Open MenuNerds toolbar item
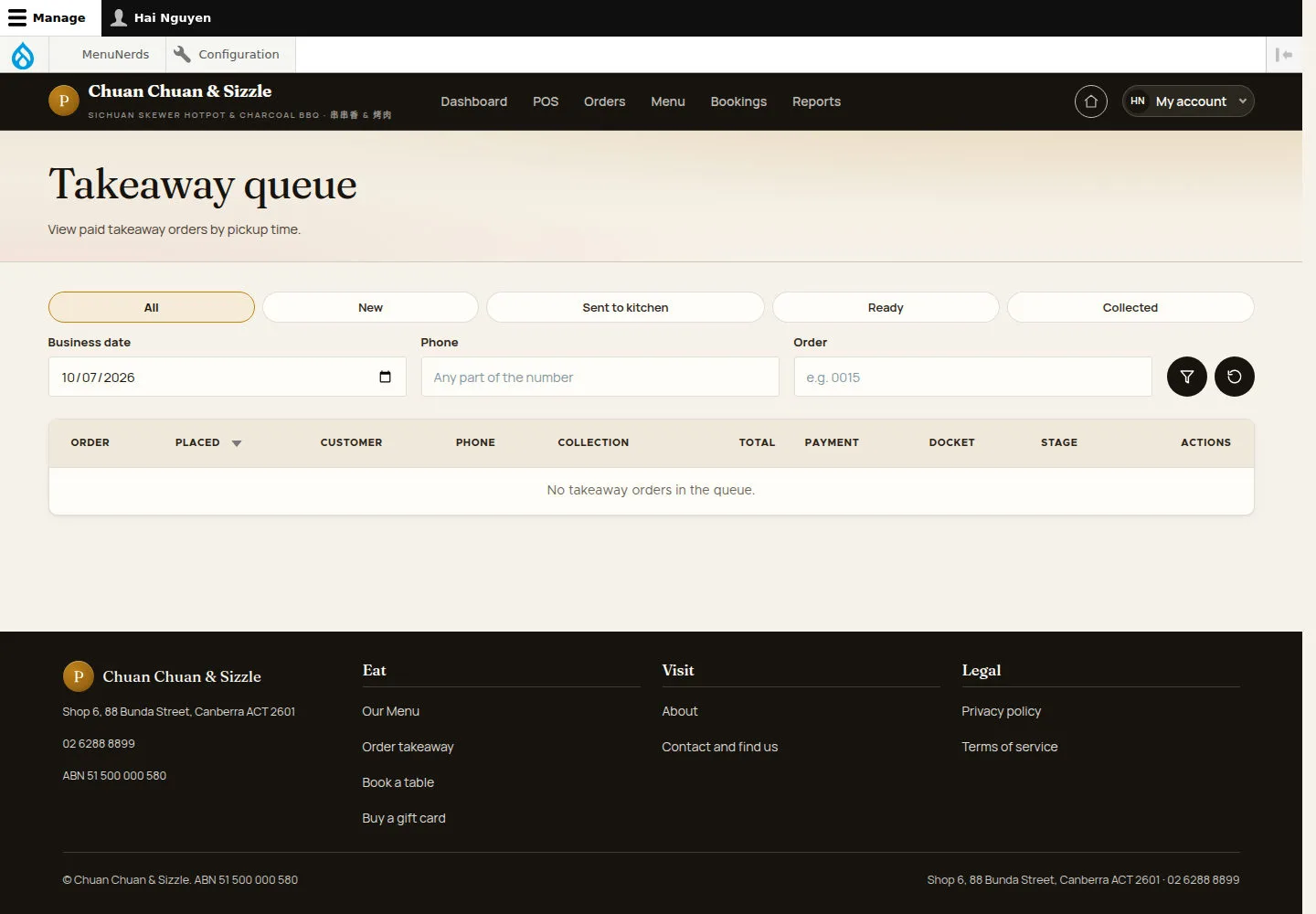 (x=115, y=54)
